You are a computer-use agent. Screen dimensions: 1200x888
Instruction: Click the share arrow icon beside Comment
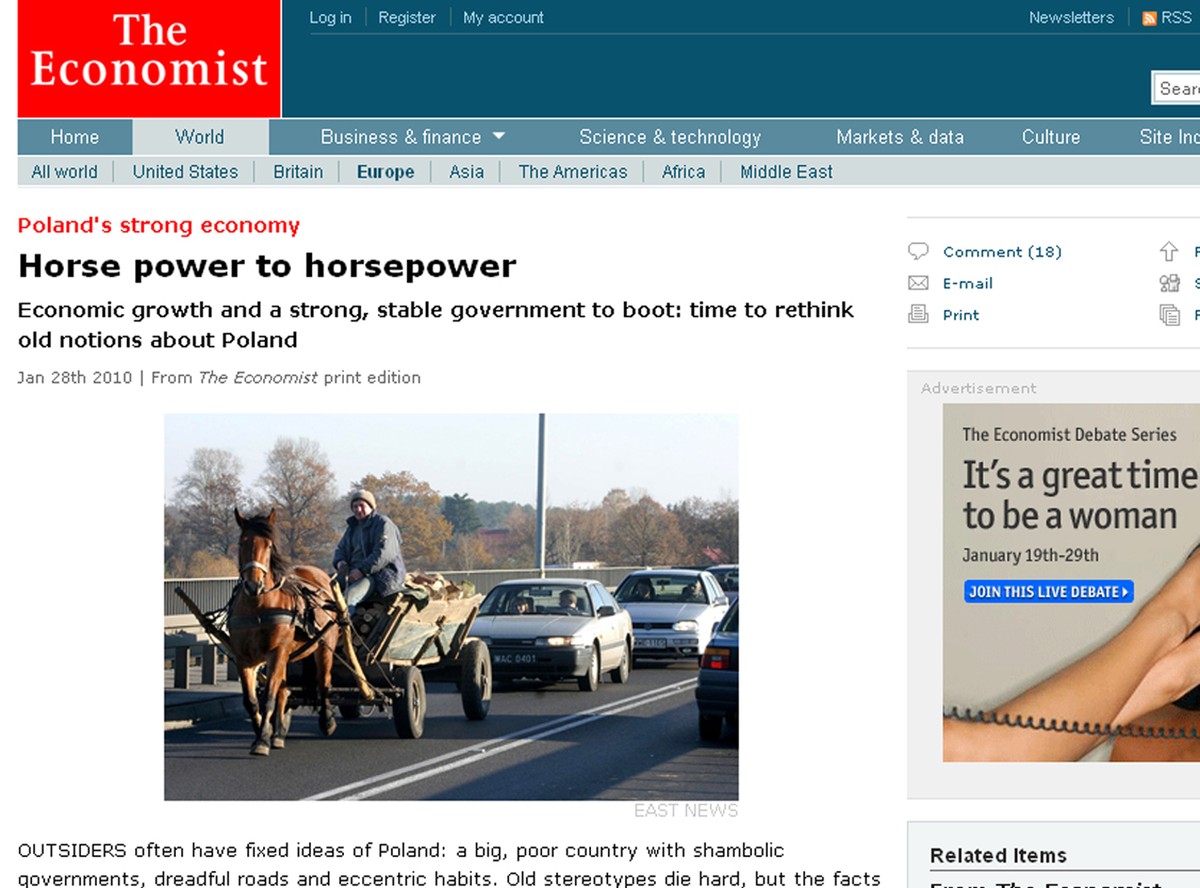(1169, 252)
